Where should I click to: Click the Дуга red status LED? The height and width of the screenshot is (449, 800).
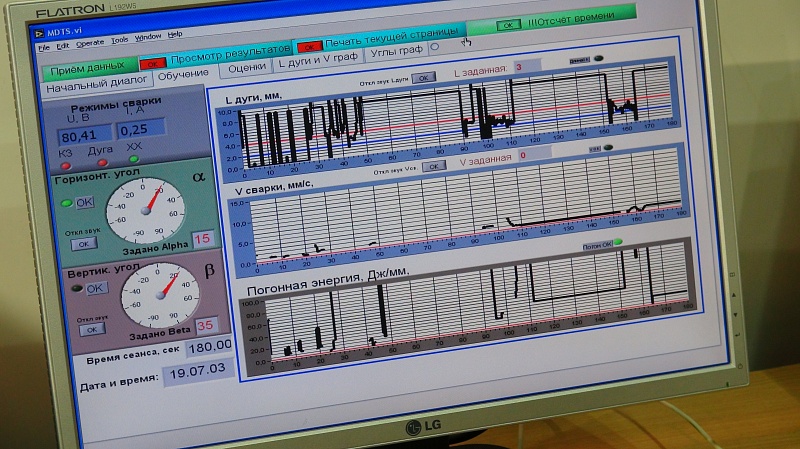click(102, 162)
